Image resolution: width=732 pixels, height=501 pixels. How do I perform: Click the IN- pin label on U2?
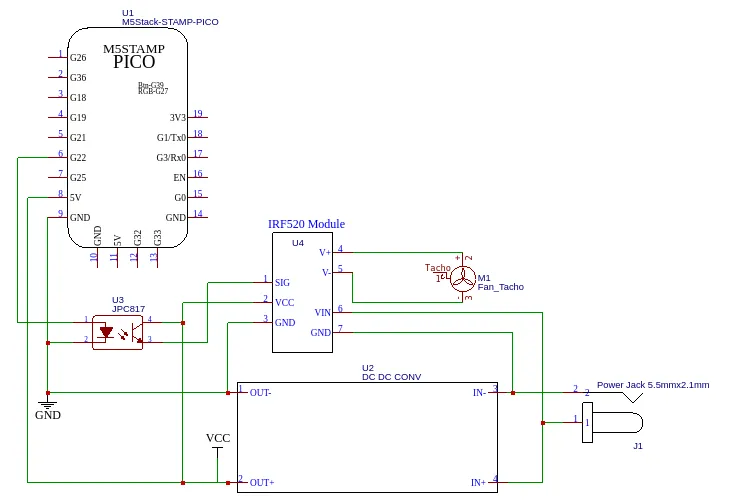[x=479, y=393]
